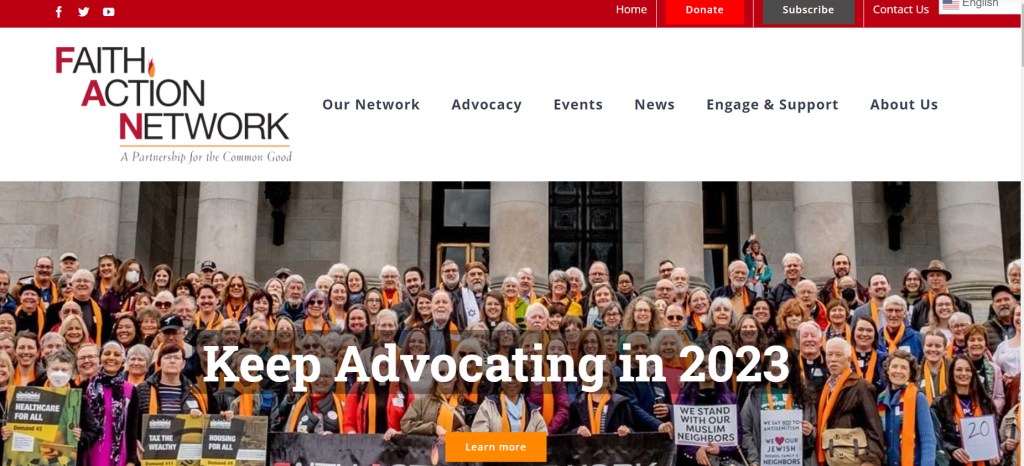Screen dimensions: 1024x466
Task: Click the red Donate button
Action: pos(705,10)
